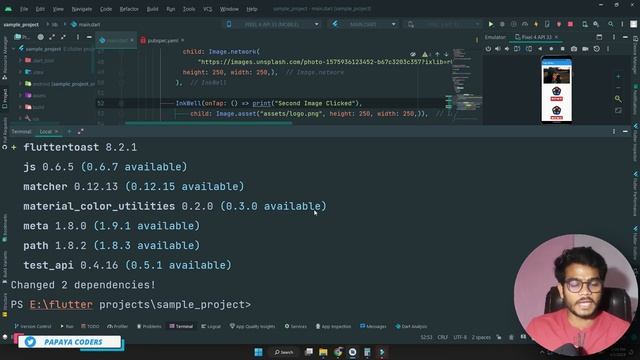
Task: Open Resource Manager side tool tab
Action: 4,57
